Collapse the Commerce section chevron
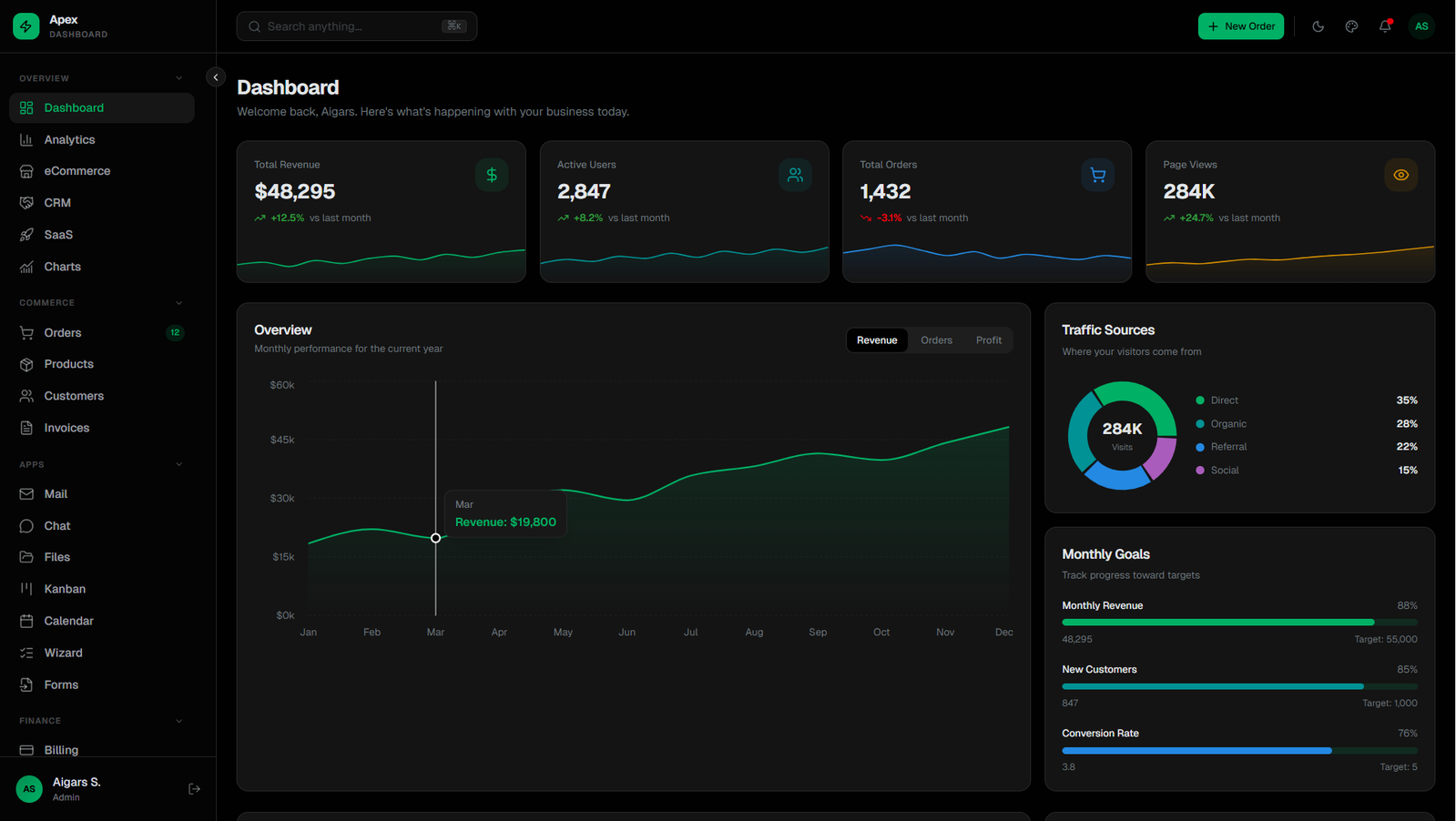 coord(178,303)
